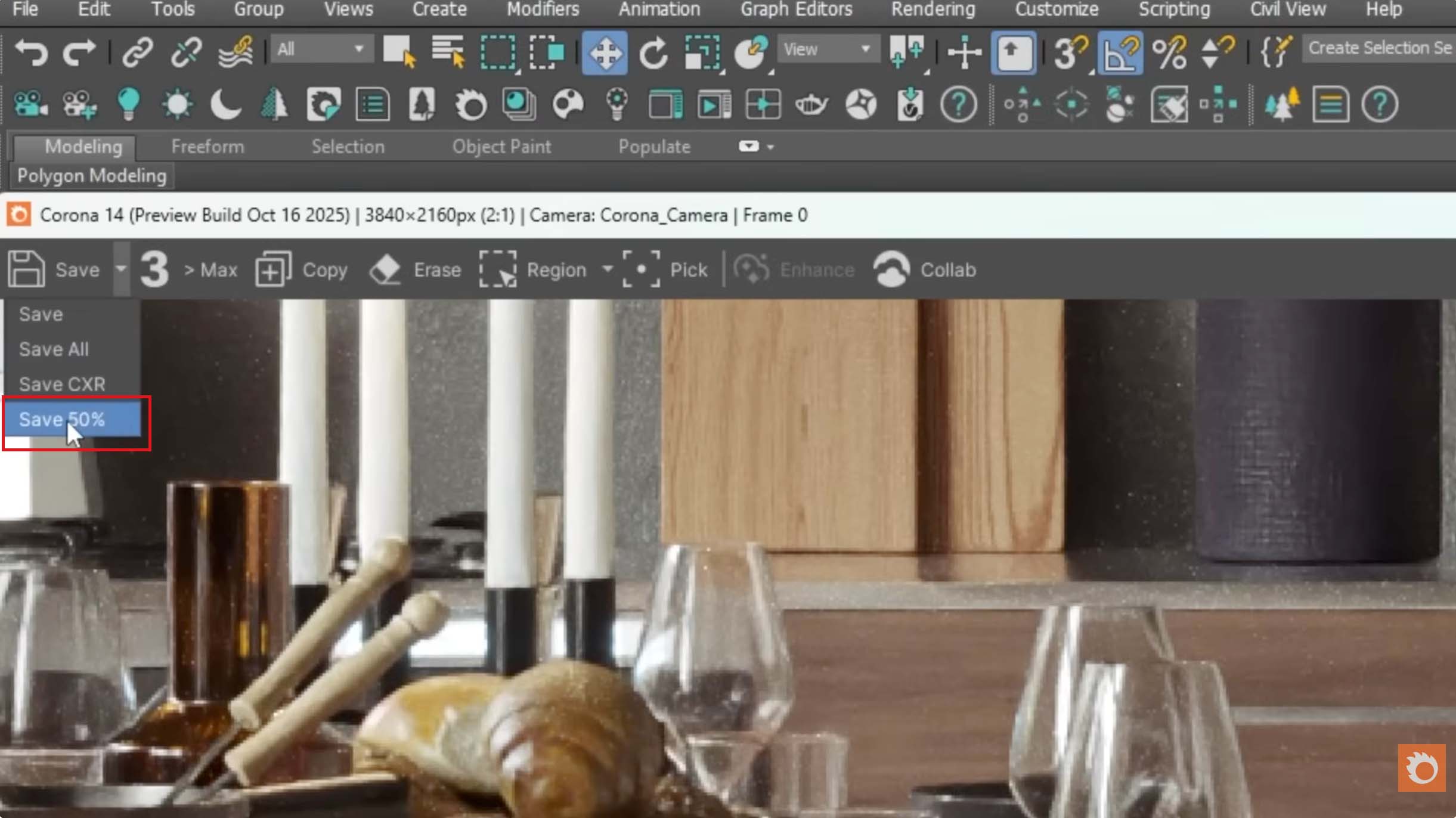Activate the Select and Move tool
Image resolution: width=1456 pixels, height=818 pixels.
605,52
